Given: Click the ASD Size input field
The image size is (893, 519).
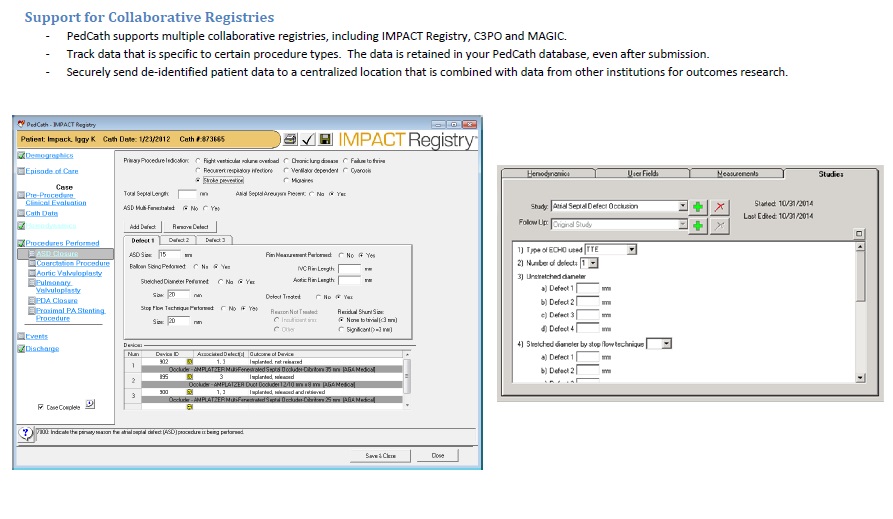Looking at the screenshot, I should 169,255.
